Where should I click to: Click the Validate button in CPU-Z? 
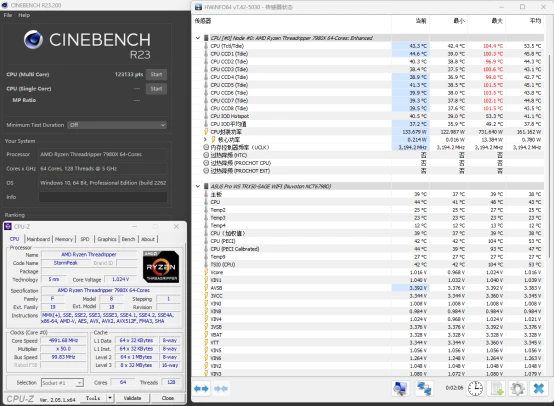[132, 398]
